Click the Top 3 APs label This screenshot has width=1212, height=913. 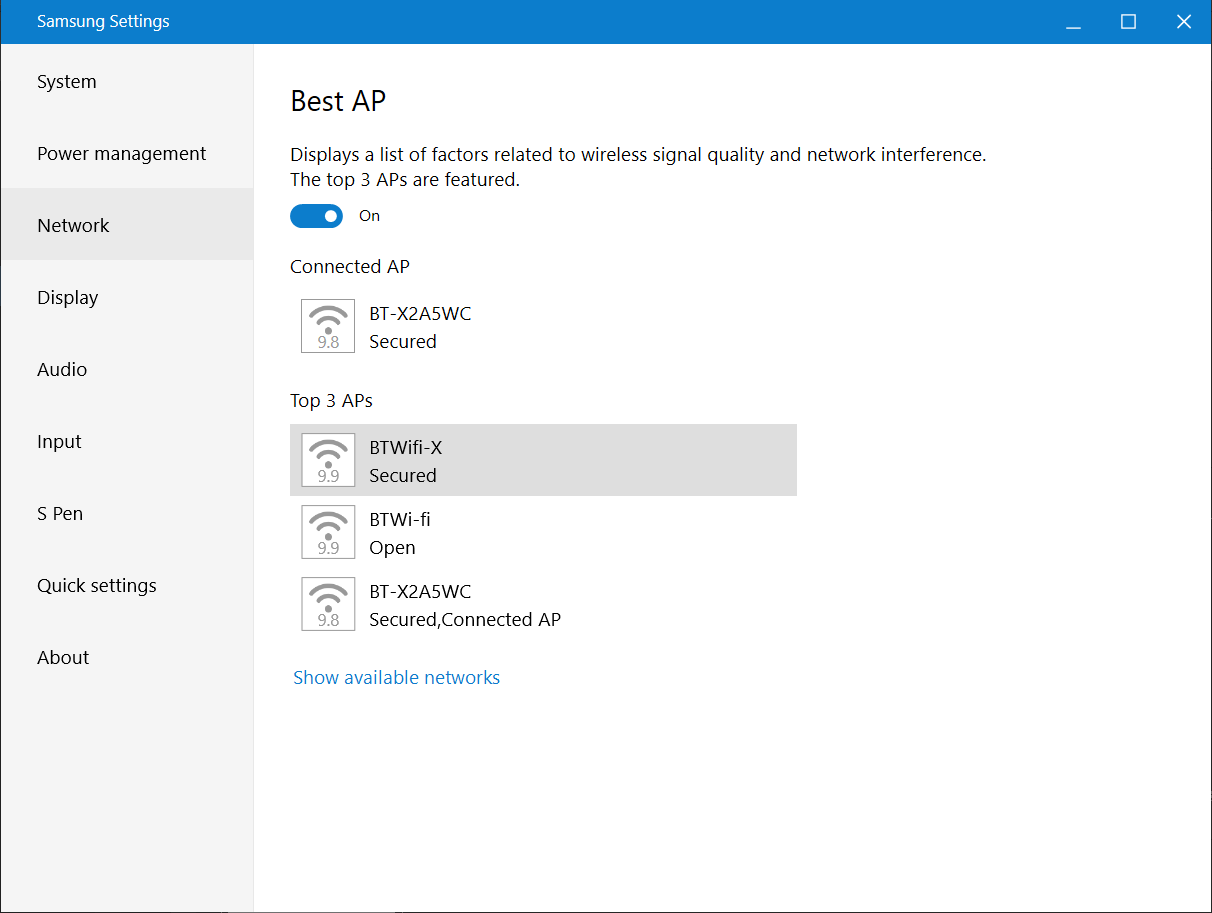point(331,401)
